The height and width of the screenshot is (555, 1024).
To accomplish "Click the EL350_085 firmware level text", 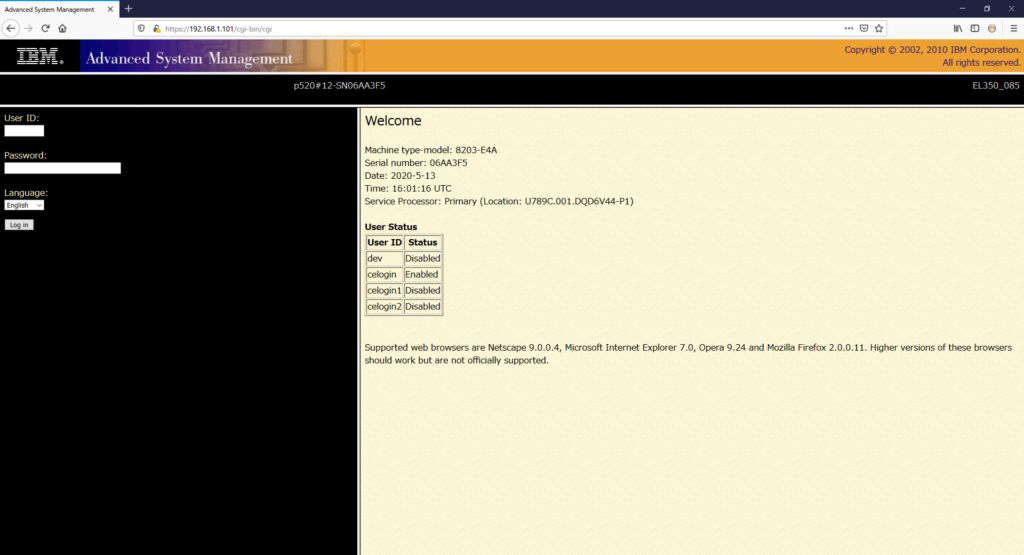I will 995,86.
